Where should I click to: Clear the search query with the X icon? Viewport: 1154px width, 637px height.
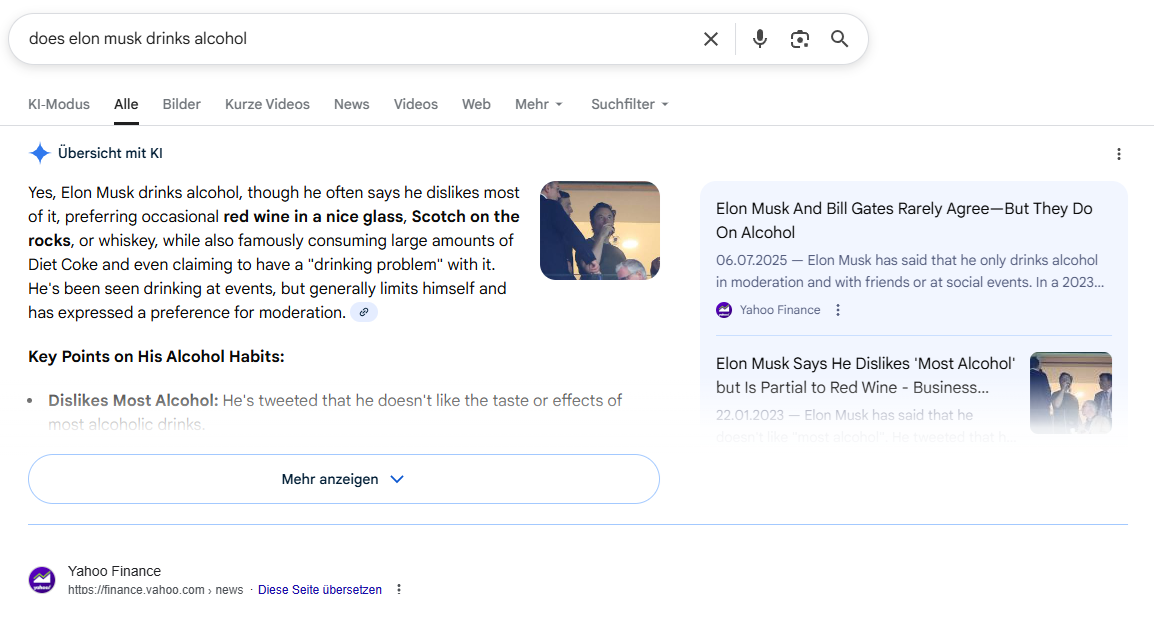click(710, 39)
